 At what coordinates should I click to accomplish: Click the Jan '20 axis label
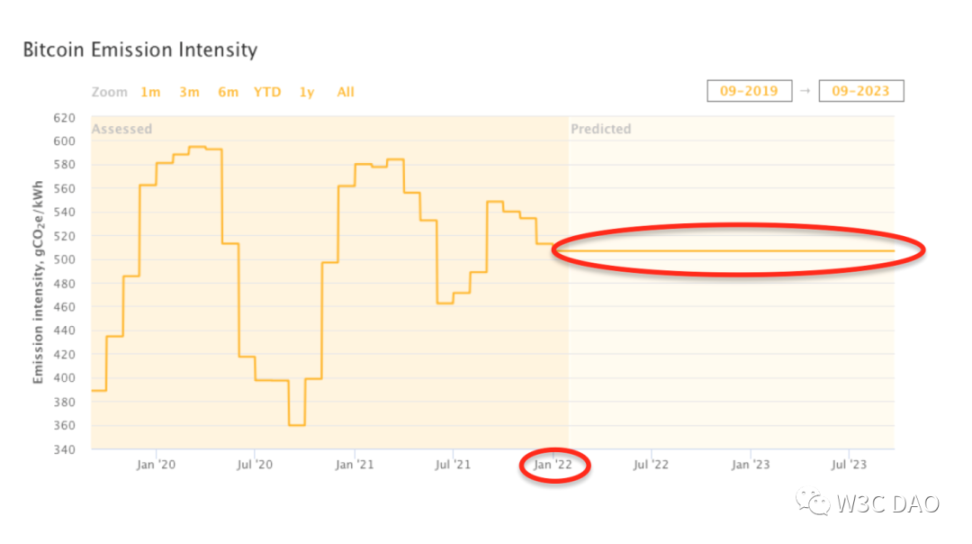click(156, 465)
